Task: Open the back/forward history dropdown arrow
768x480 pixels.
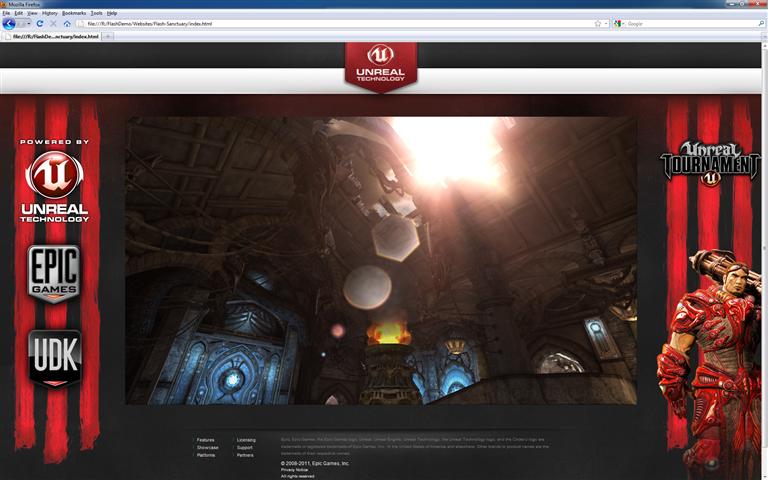Action: pos(28,23)
